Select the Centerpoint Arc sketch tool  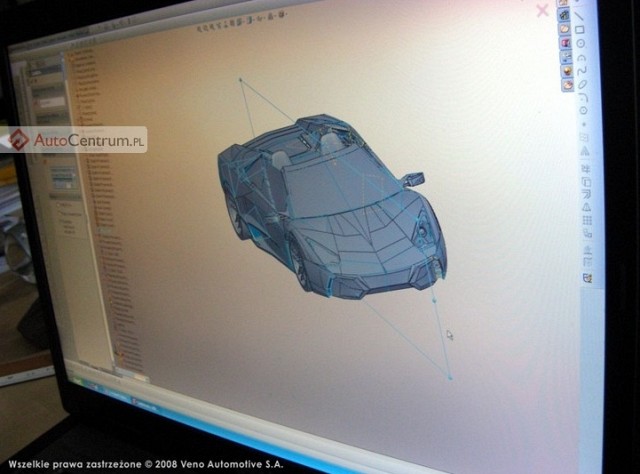[581, 57]
